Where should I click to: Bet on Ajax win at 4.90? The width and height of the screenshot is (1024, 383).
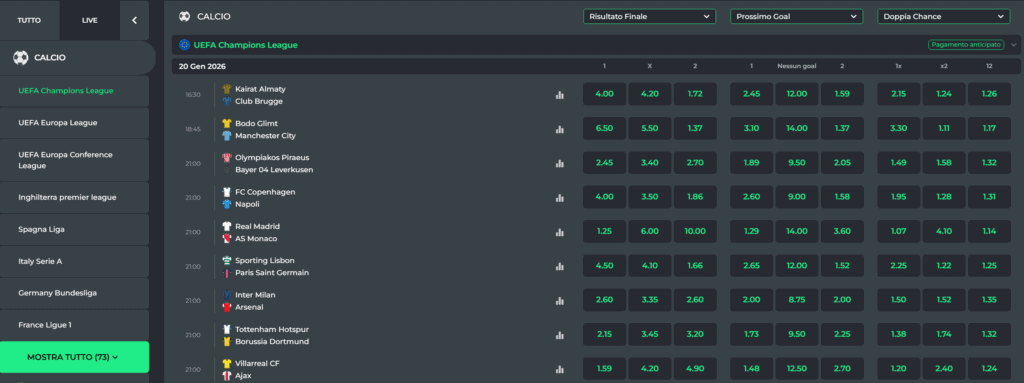(x=696, y=369)
